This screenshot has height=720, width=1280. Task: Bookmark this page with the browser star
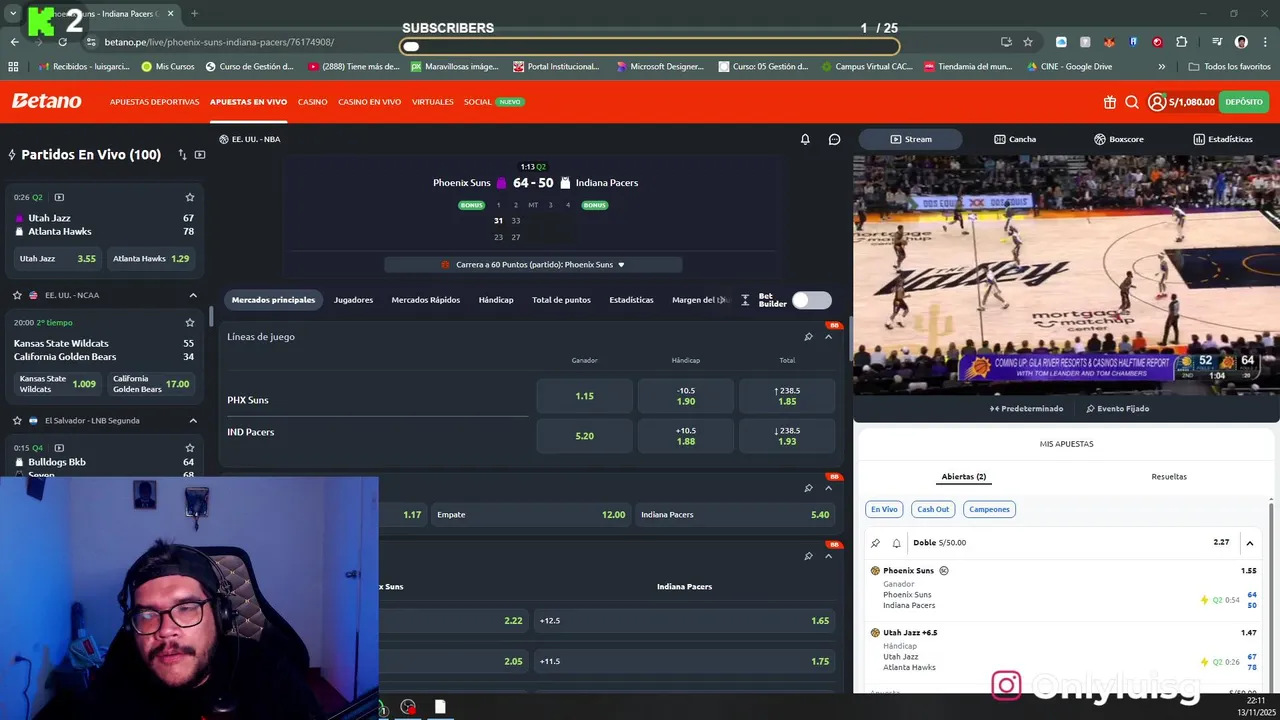pyautogui.click(x=1027, y=42)
